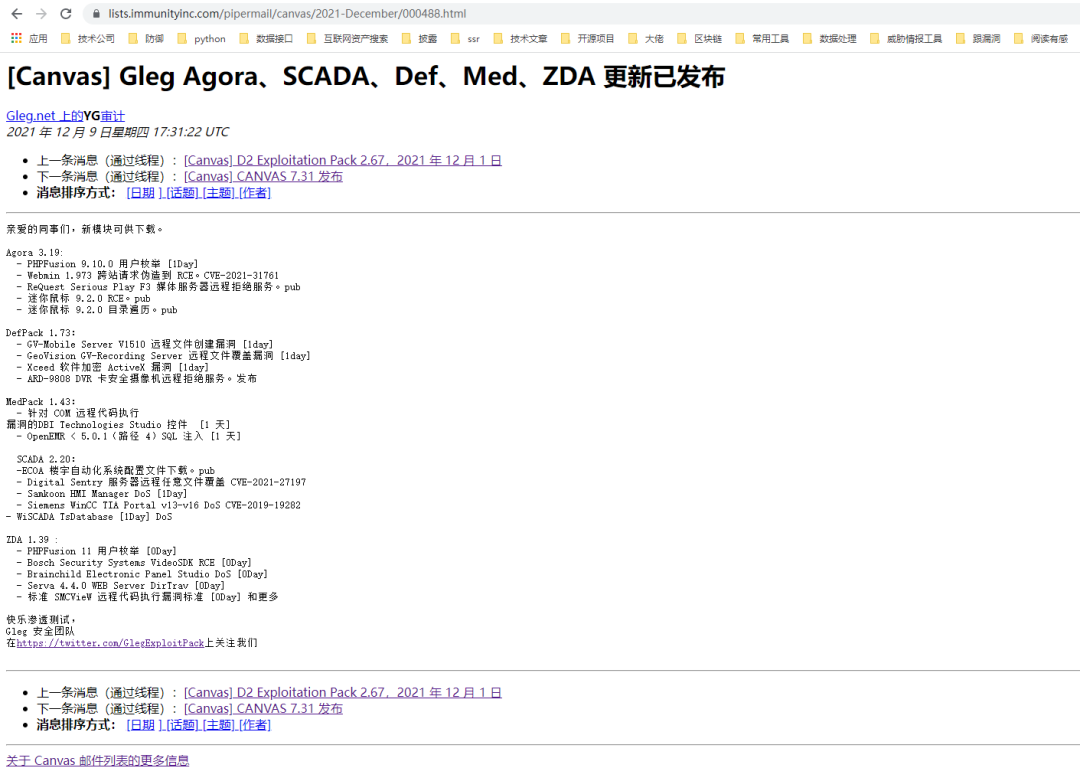Click the 'Agora 3.19:' section title
This screenshot has height=768, width=1080.
[34, 253]
